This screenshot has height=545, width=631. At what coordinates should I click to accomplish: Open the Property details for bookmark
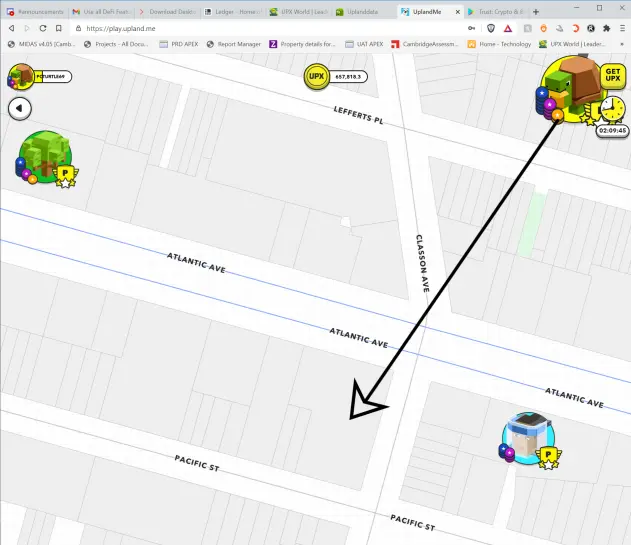[x=302, y=44]
